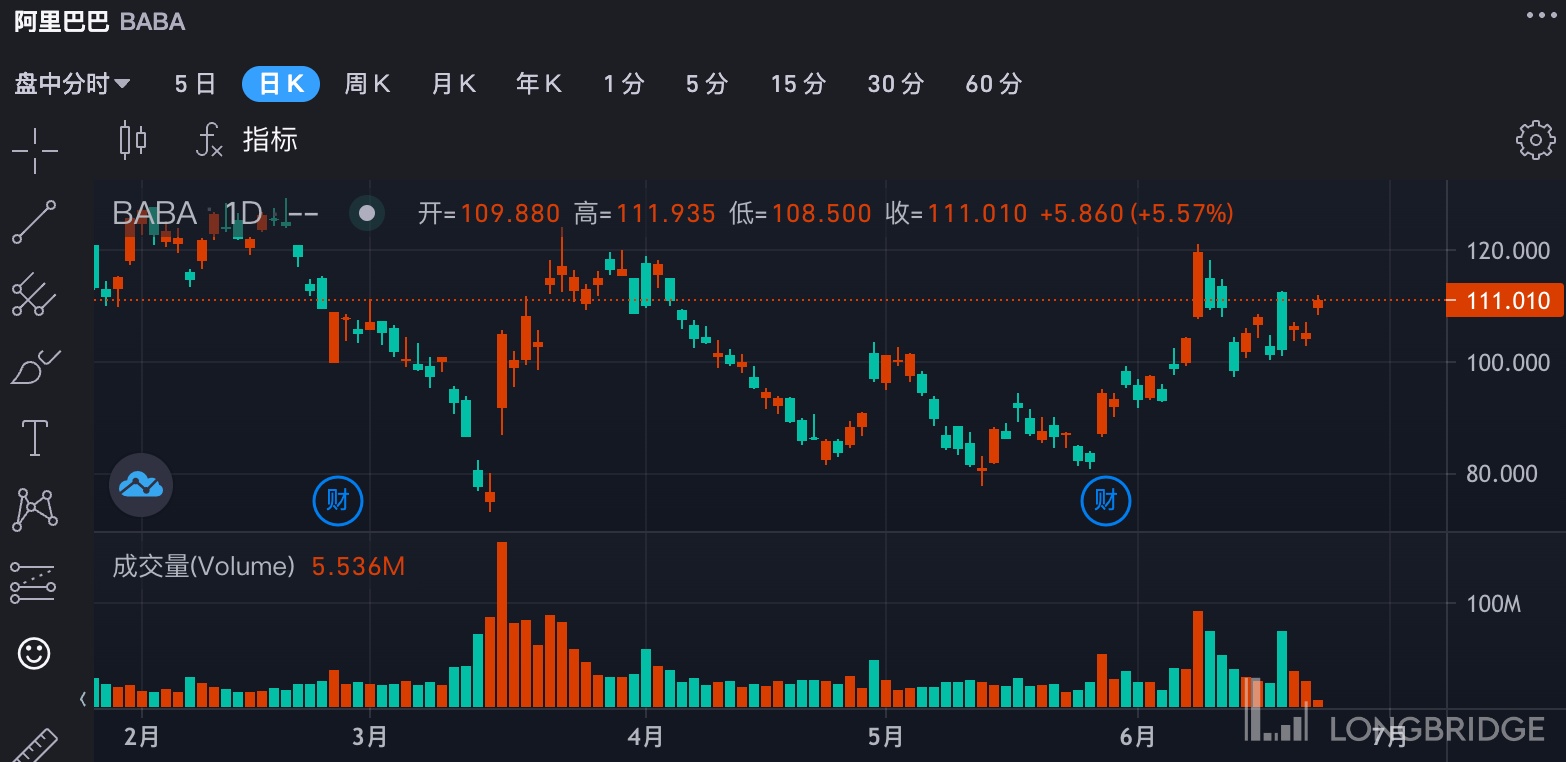
Task: Select the trend line drawing tool
Action: pos(34,222)
